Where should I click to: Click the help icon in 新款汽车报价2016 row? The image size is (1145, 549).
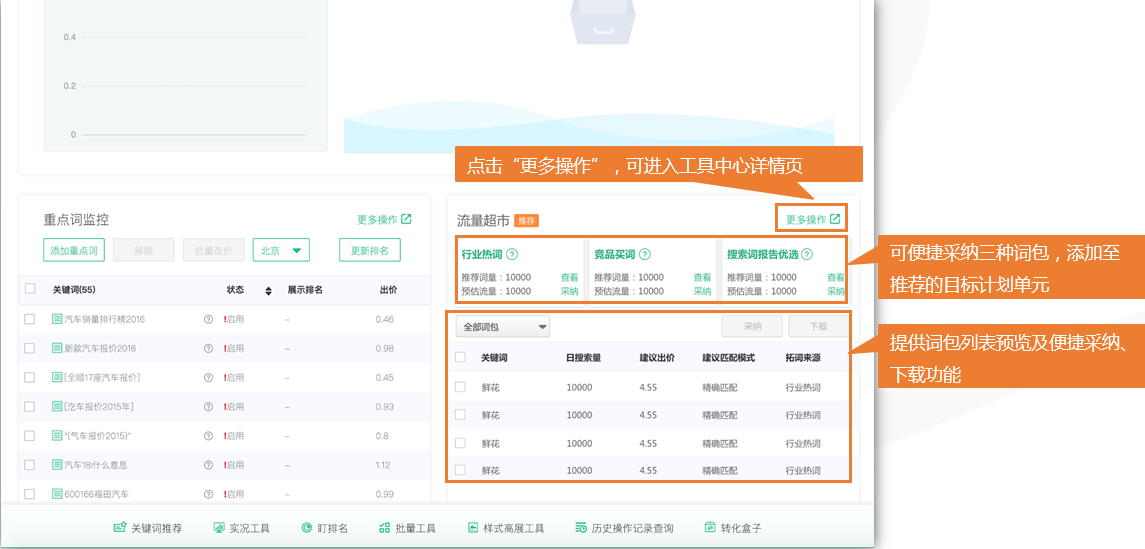coord(208,348)
